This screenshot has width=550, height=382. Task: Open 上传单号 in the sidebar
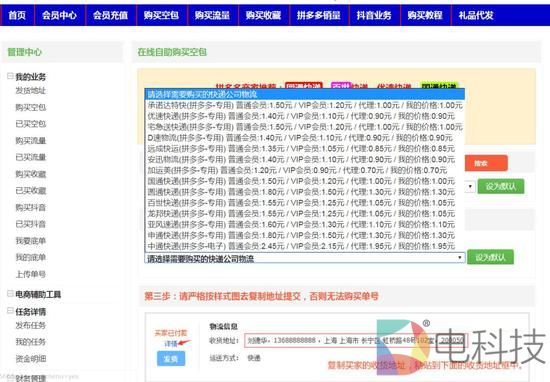(x=31, y=274)
